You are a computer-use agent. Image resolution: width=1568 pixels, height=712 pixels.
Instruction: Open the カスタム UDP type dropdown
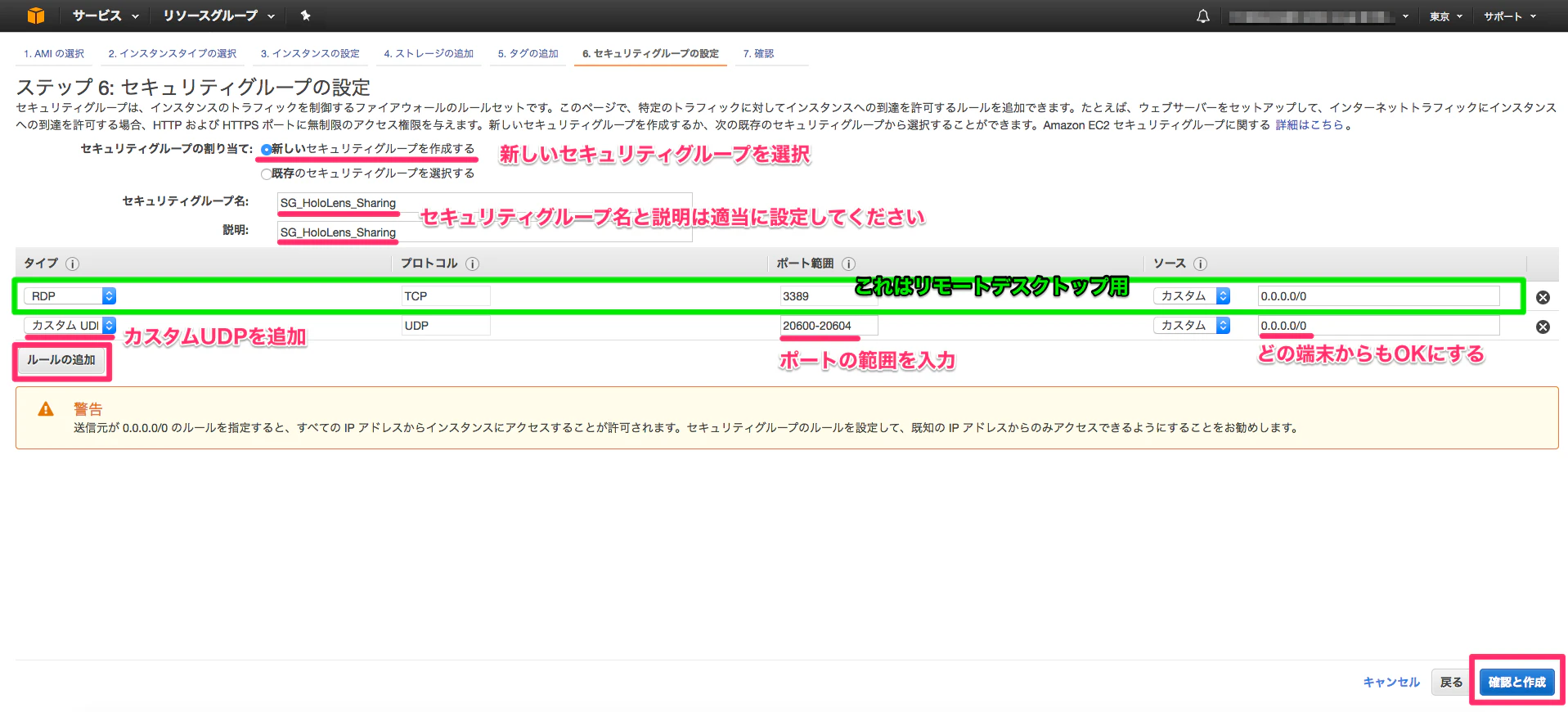tap(70, 326)
